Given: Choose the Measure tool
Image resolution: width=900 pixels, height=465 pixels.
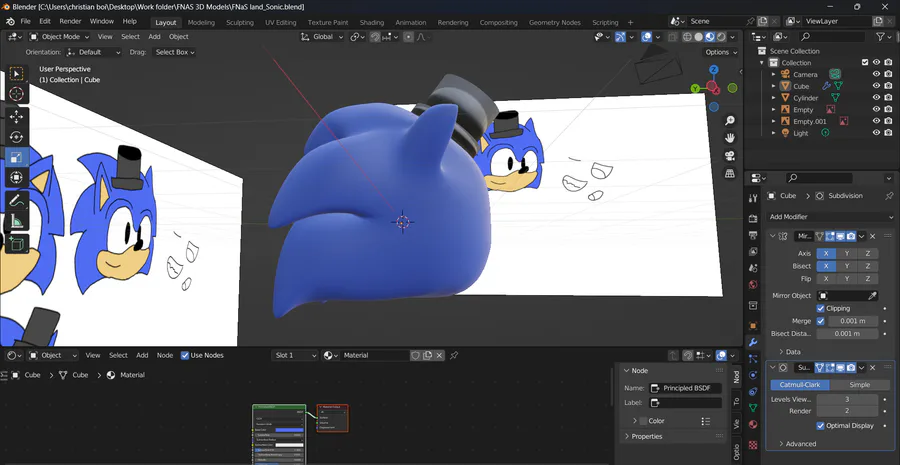Looking at the screenshot, I should point(16,221).
